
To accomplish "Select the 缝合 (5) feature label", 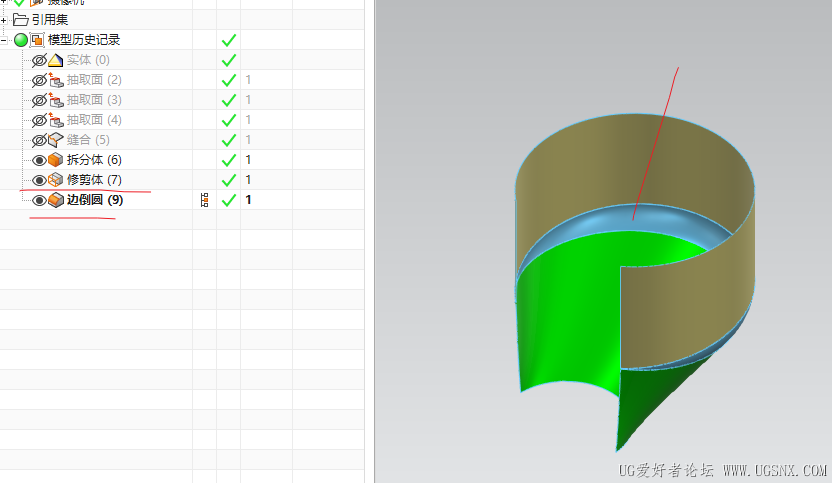I will (x=88, y=140).
